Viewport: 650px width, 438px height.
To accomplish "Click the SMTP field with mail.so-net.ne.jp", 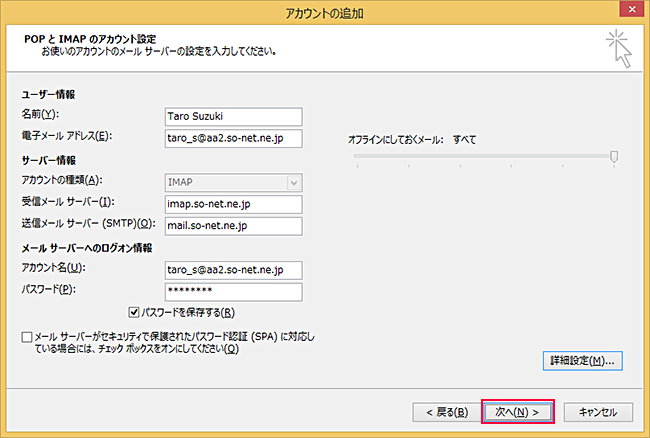I will pos(233,225).
